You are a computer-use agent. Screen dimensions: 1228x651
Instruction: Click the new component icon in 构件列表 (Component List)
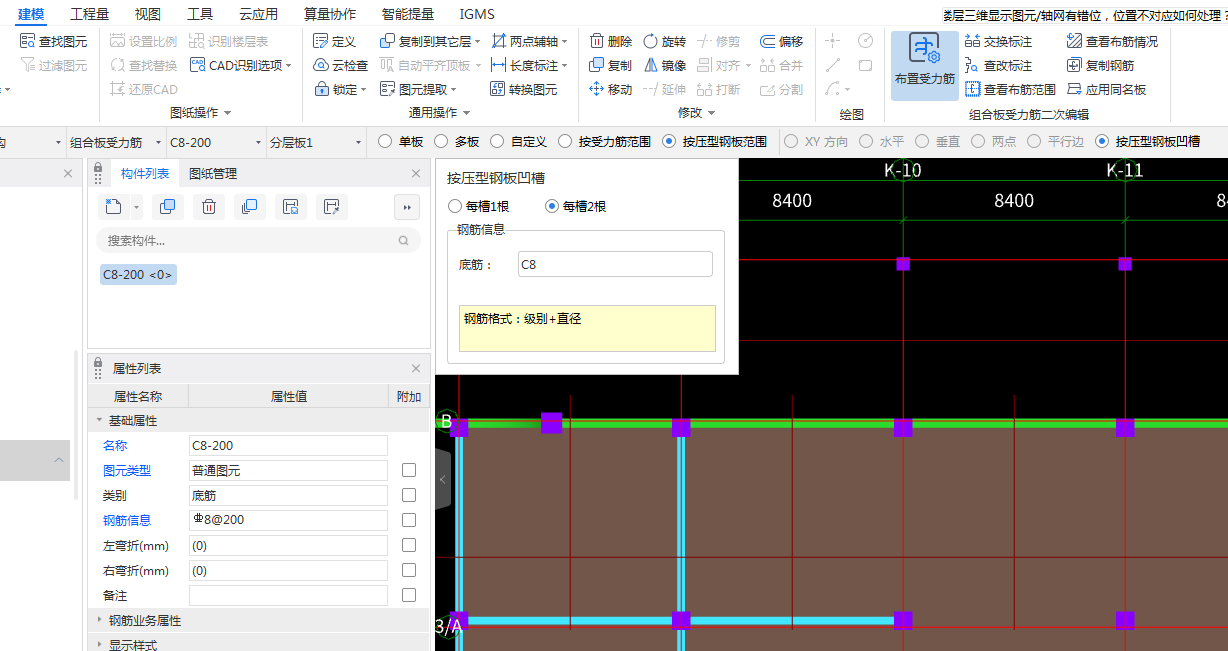point(114,207)
